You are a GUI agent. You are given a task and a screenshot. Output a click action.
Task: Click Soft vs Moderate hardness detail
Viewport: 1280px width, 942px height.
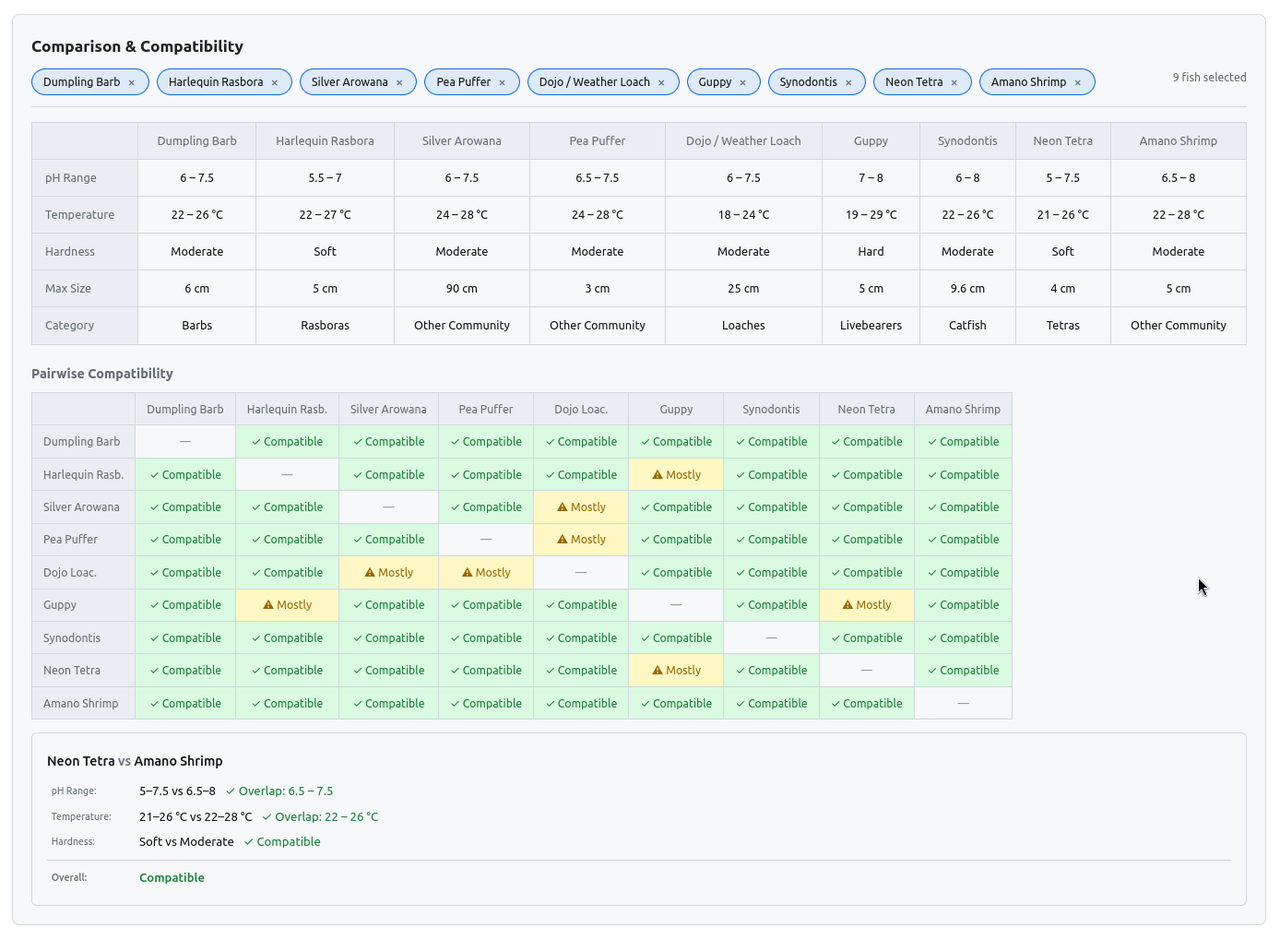click(x=186, y=842)
